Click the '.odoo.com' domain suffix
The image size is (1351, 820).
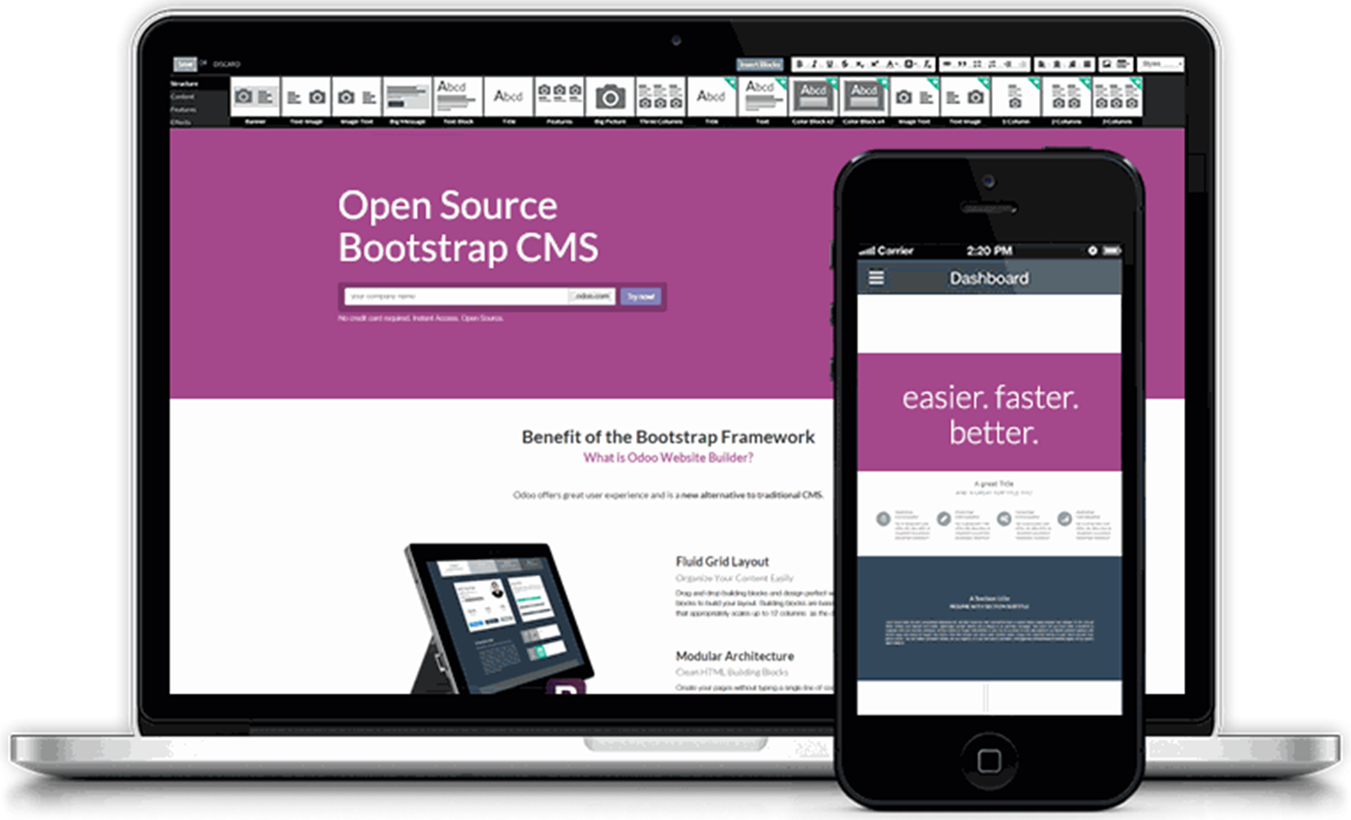pos(591,297)
